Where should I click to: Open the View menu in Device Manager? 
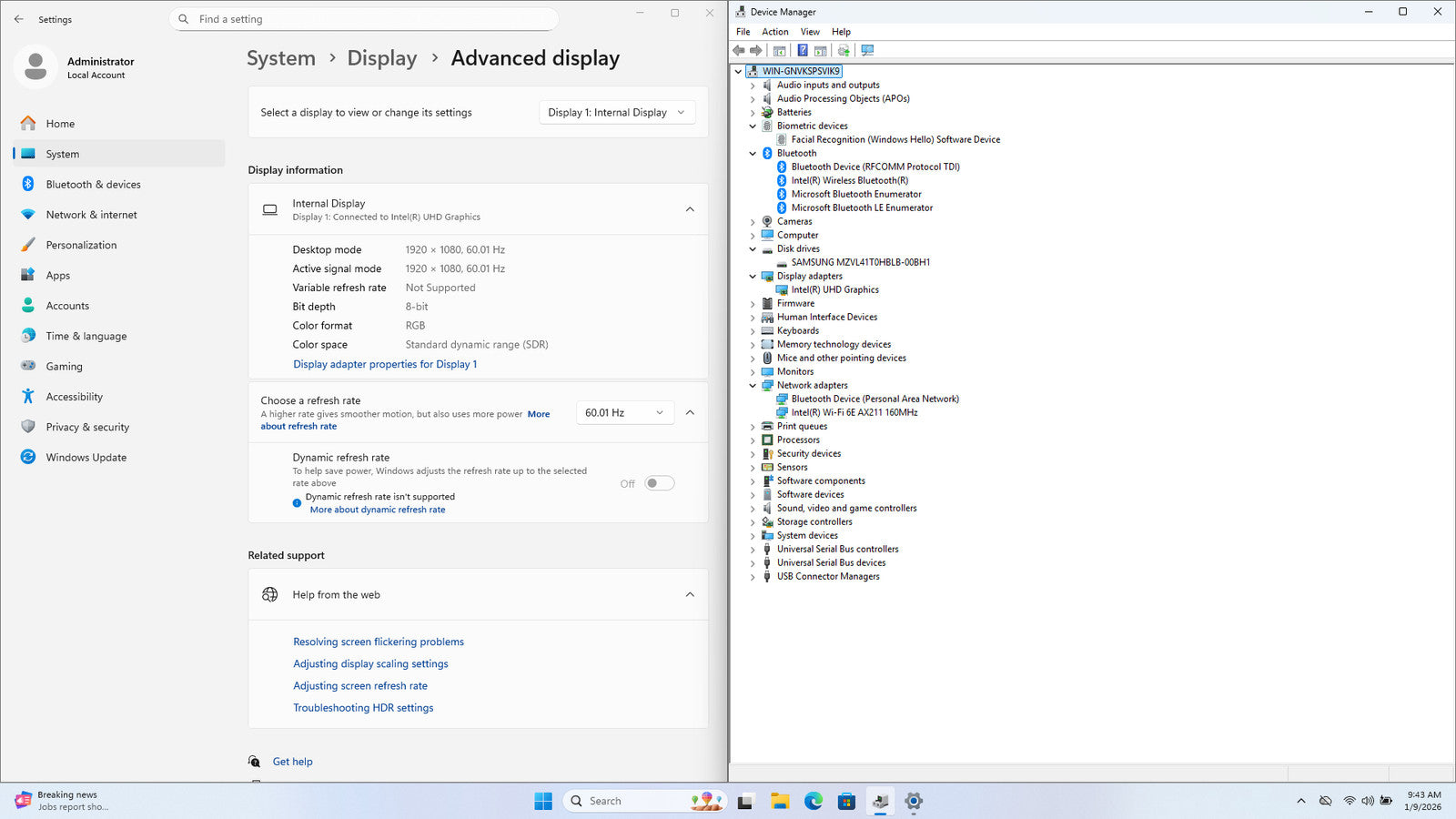[809, 32]
